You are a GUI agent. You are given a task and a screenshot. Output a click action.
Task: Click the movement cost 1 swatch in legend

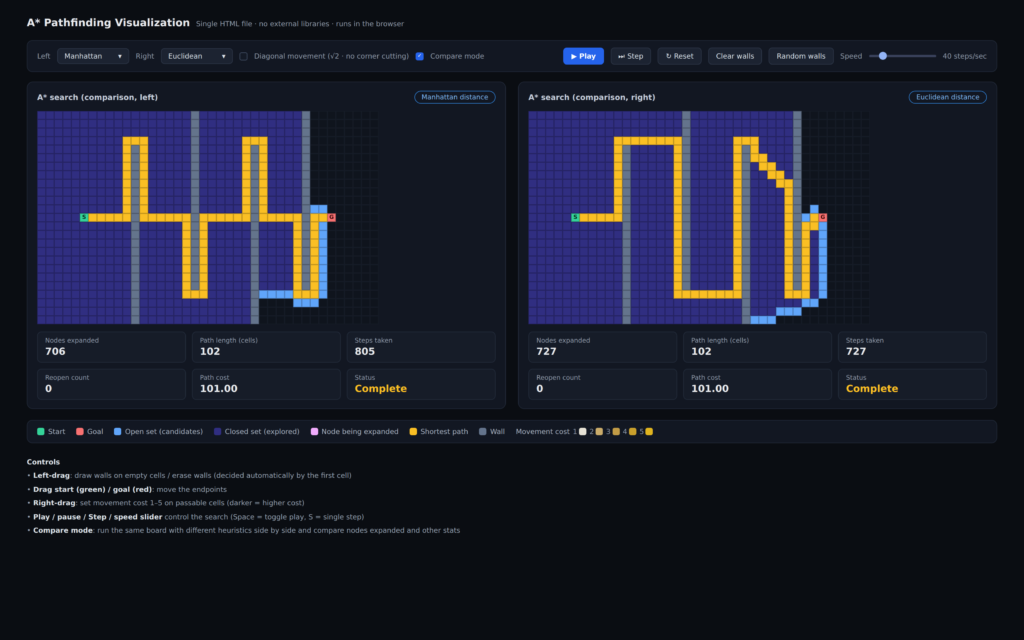pos(583,432)
